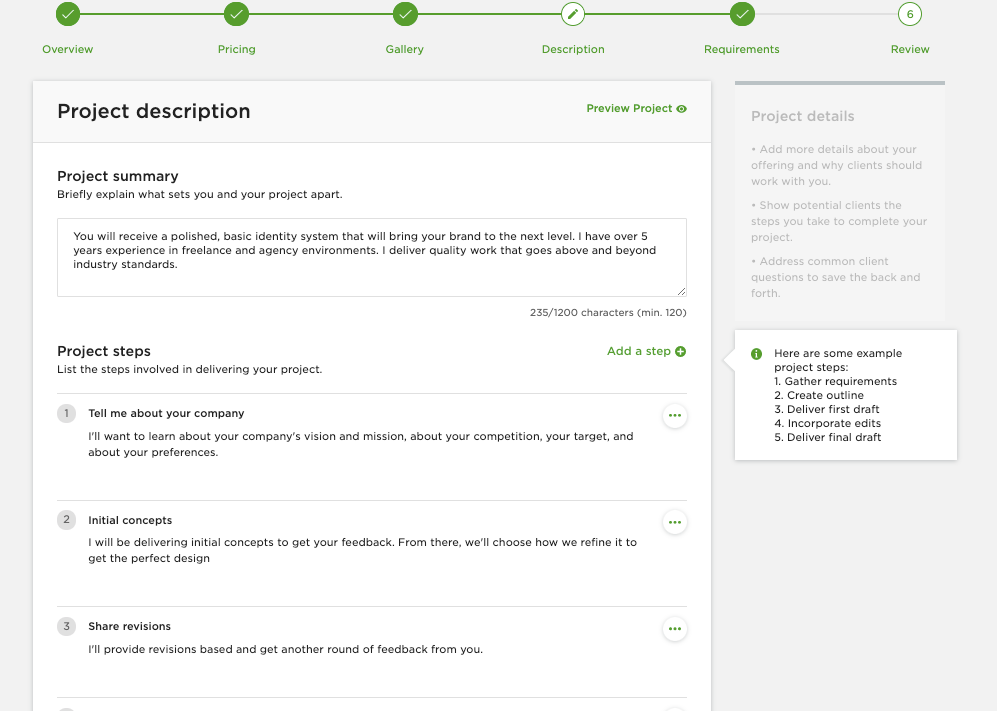997x711 pixels.
Task: Click the Overview step checkmark icon
Action: [x=68, y=14]
